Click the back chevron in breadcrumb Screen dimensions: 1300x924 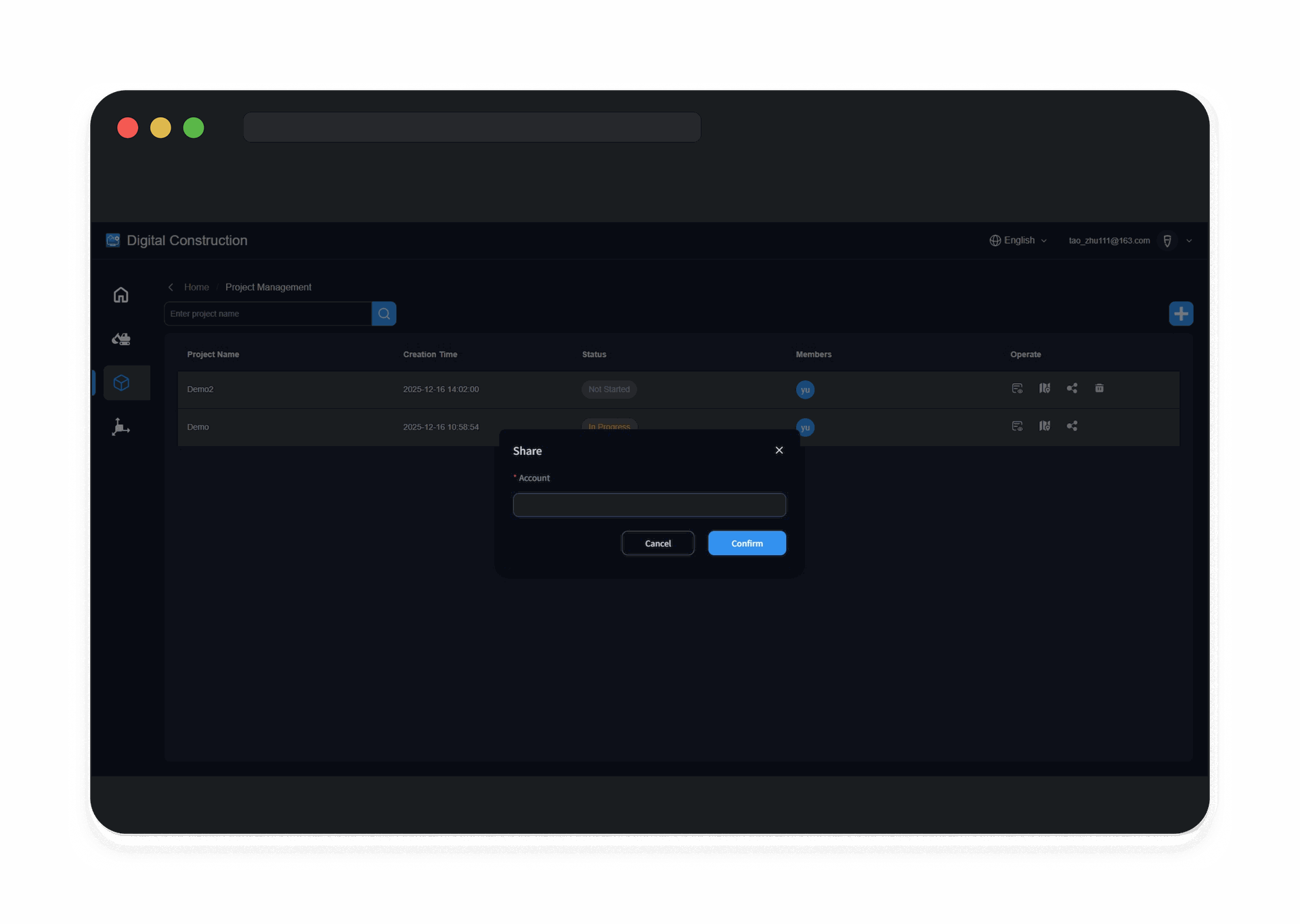point(171,287)
